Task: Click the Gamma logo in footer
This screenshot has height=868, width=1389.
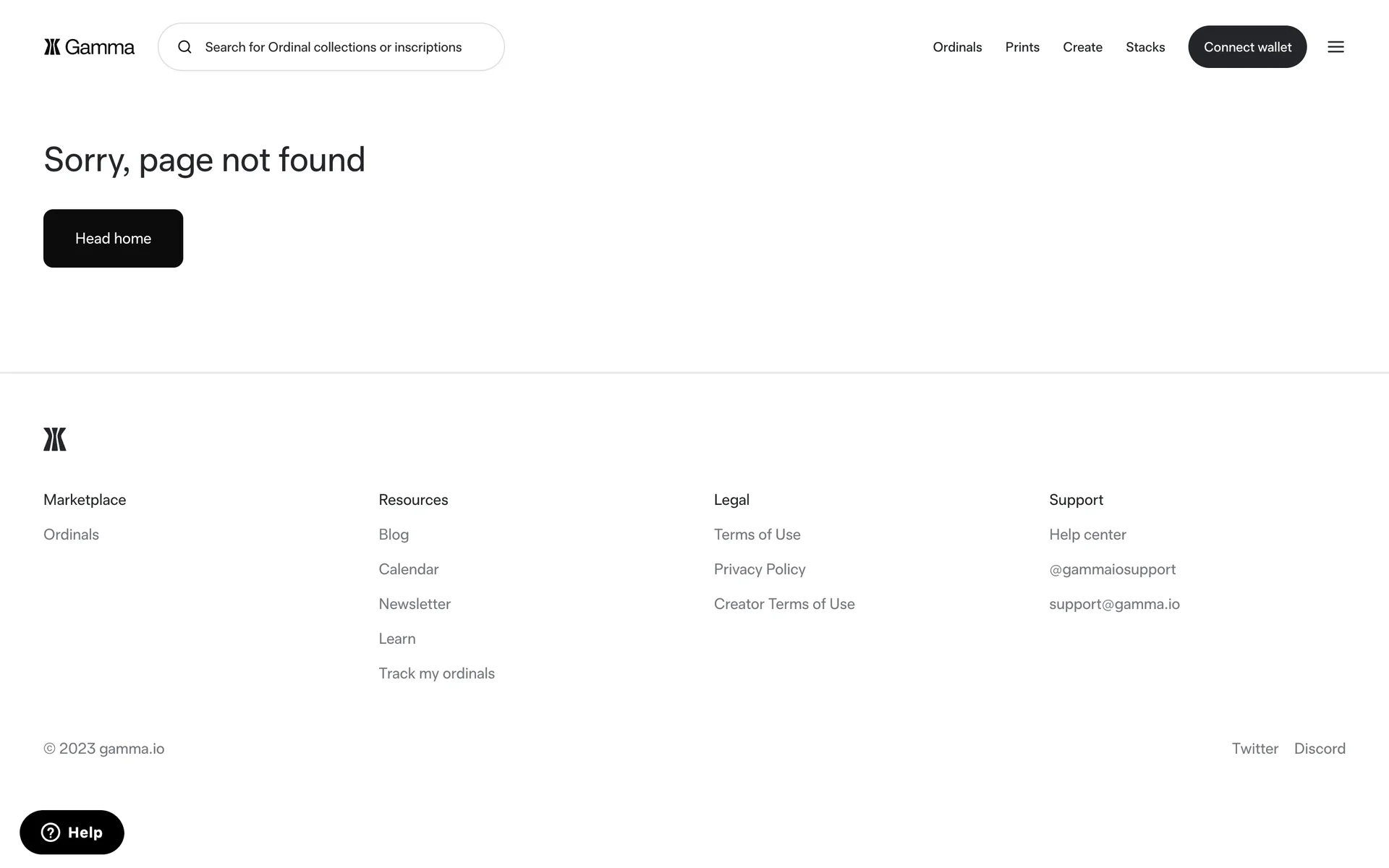Action: (x=55, y=439)
